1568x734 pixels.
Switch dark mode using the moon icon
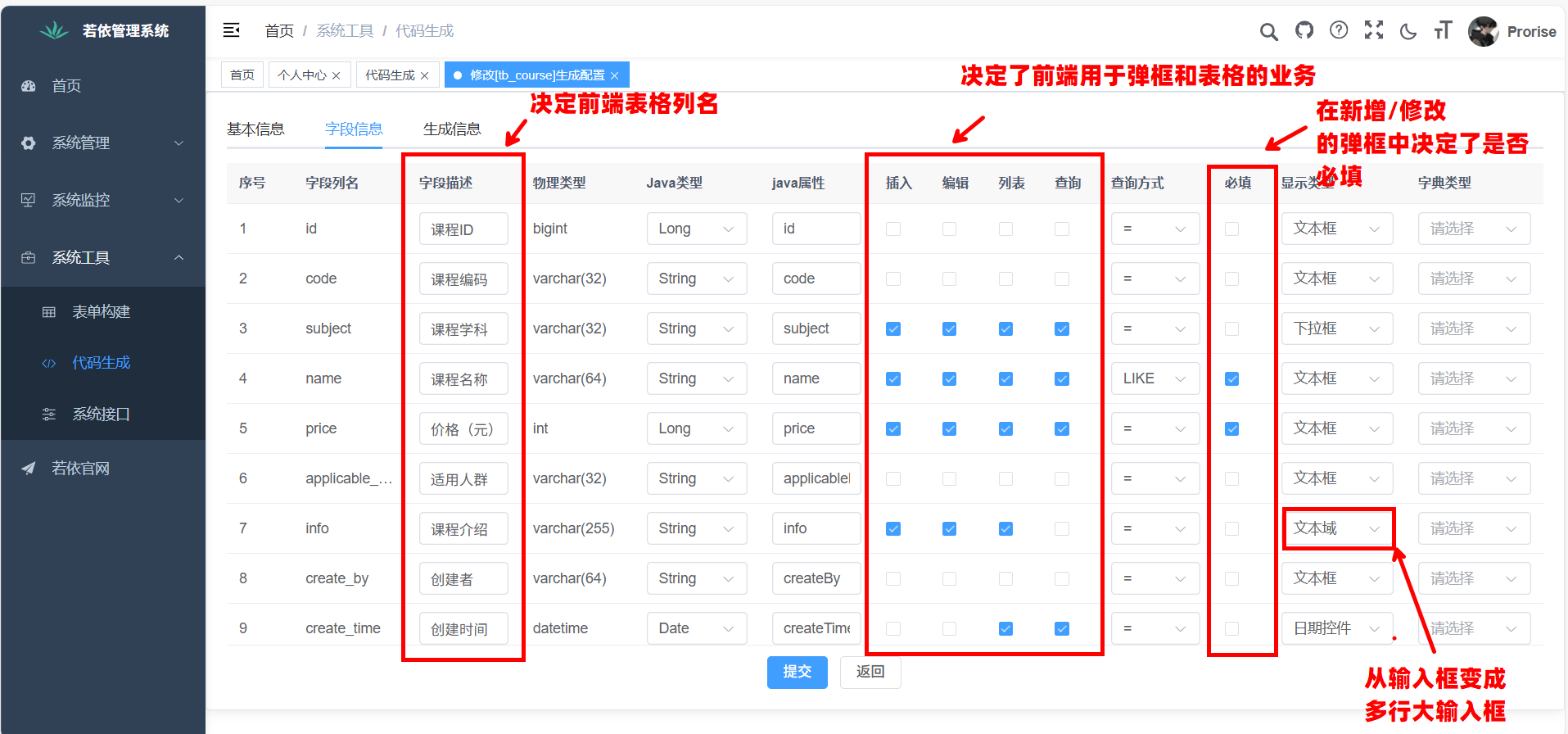1408,32
